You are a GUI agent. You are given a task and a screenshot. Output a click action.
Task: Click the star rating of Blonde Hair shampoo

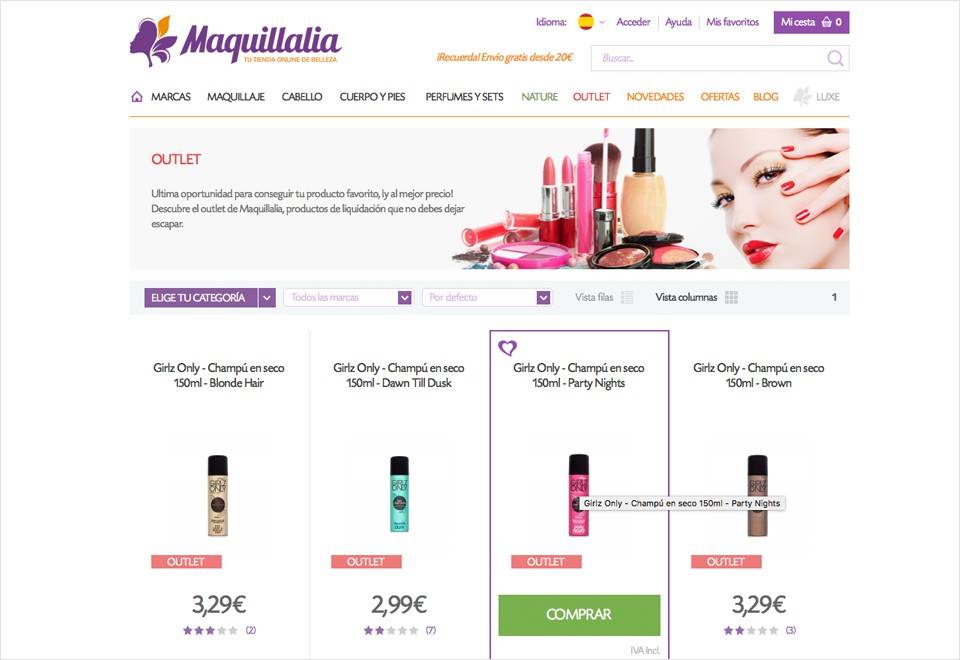coord(209,630)
